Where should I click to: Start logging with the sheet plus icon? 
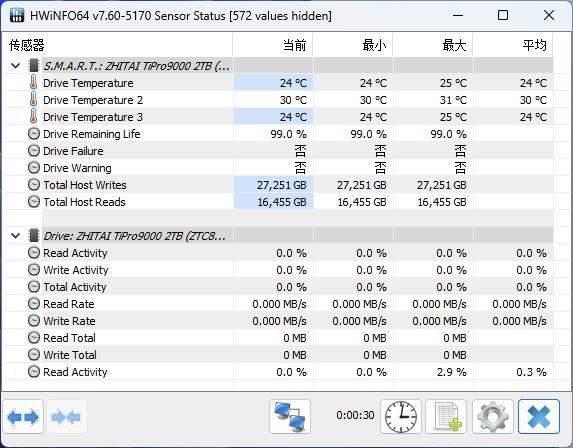(x=446, y=417)
